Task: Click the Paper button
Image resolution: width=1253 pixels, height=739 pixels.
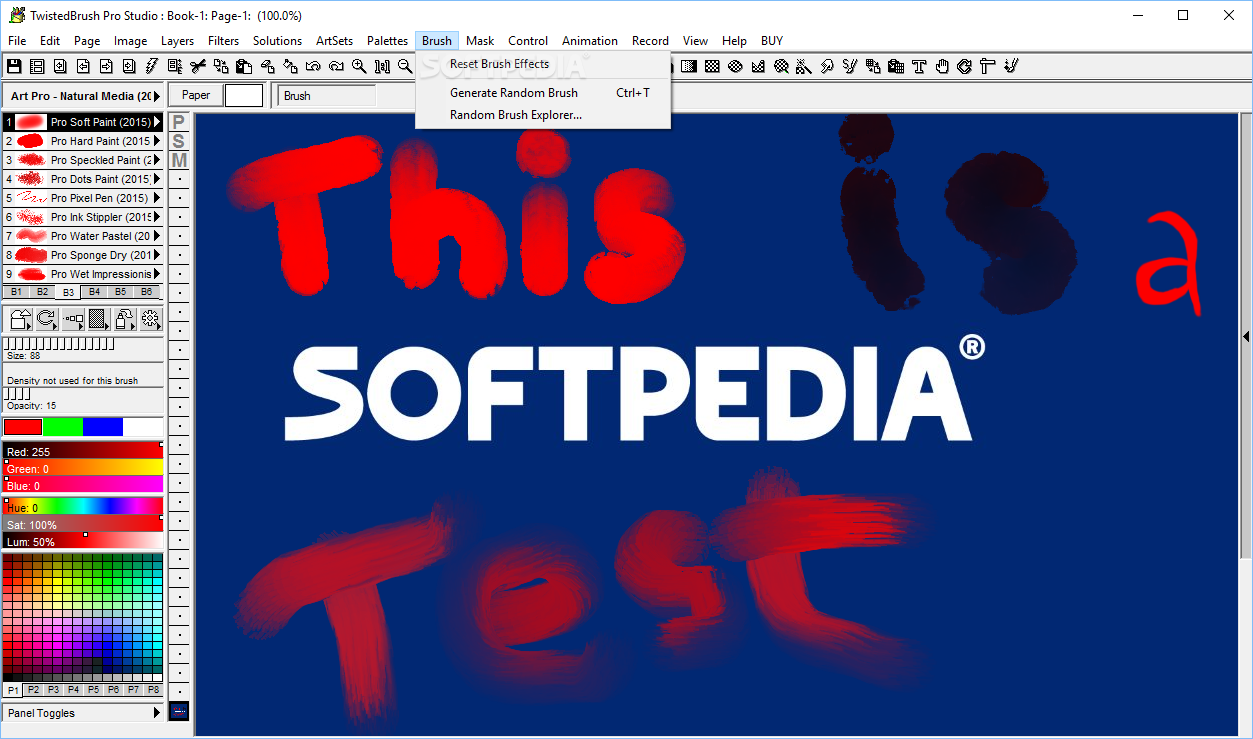Action: coord(196,95)
